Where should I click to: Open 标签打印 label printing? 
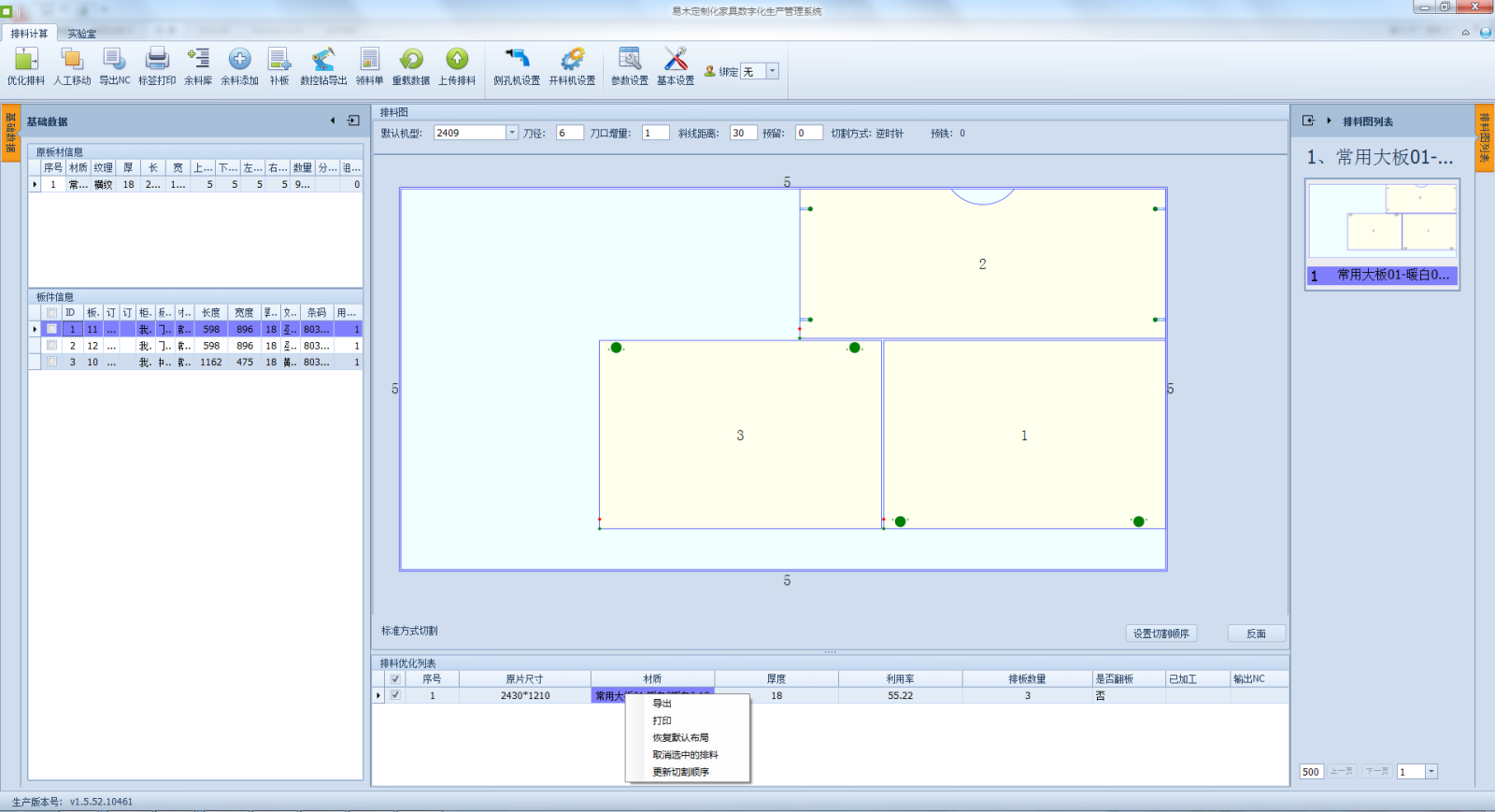157,67
